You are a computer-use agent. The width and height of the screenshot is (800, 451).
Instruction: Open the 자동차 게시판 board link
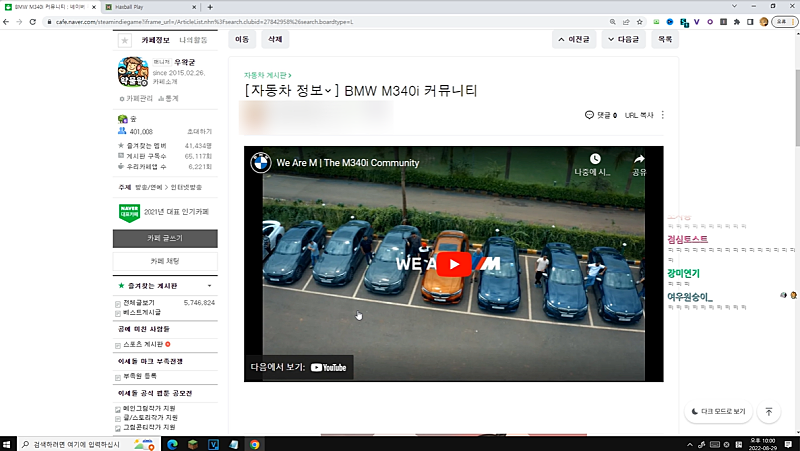pos(265,75)
